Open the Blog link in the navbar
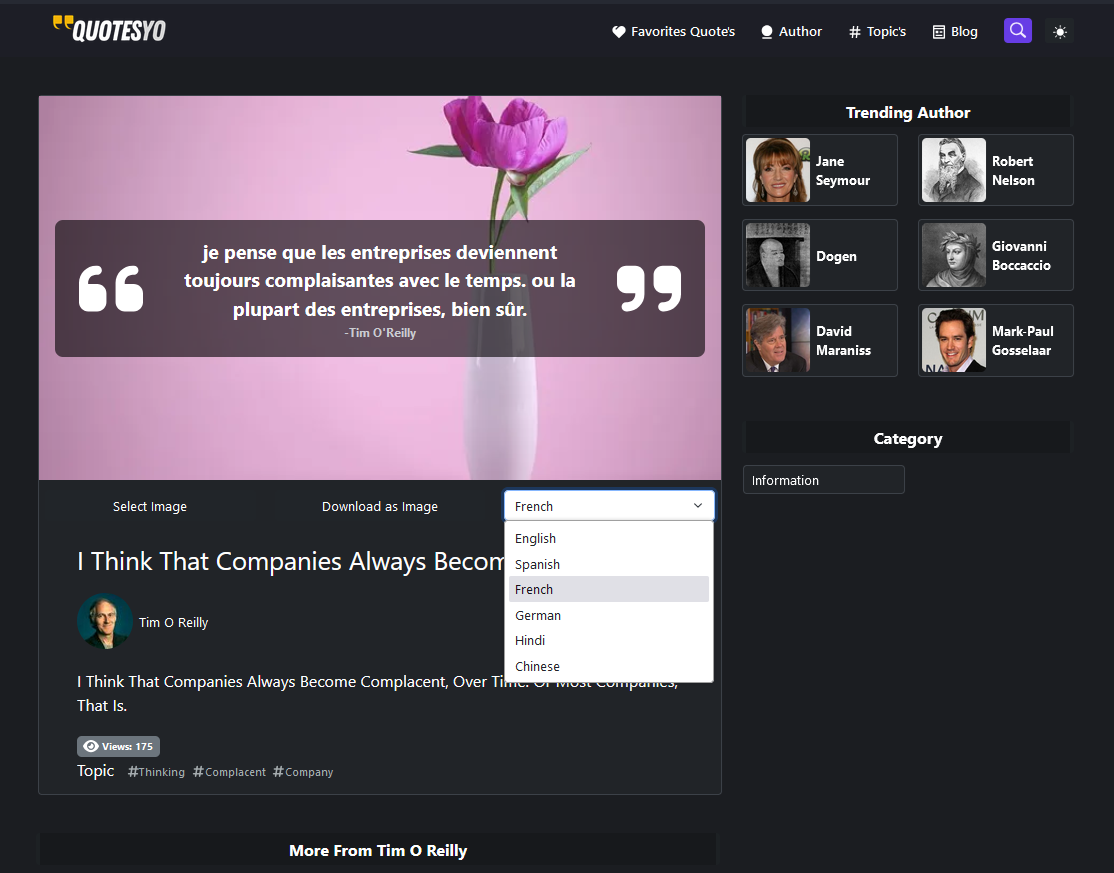Viewport: 1114px width, 873px height. tap(955, 32)
